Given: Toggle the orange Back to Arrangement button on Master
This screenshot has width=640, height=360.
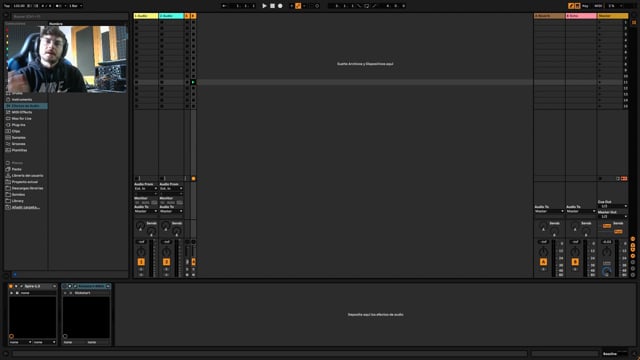Looking at the screenshot, I should (624, 178).
